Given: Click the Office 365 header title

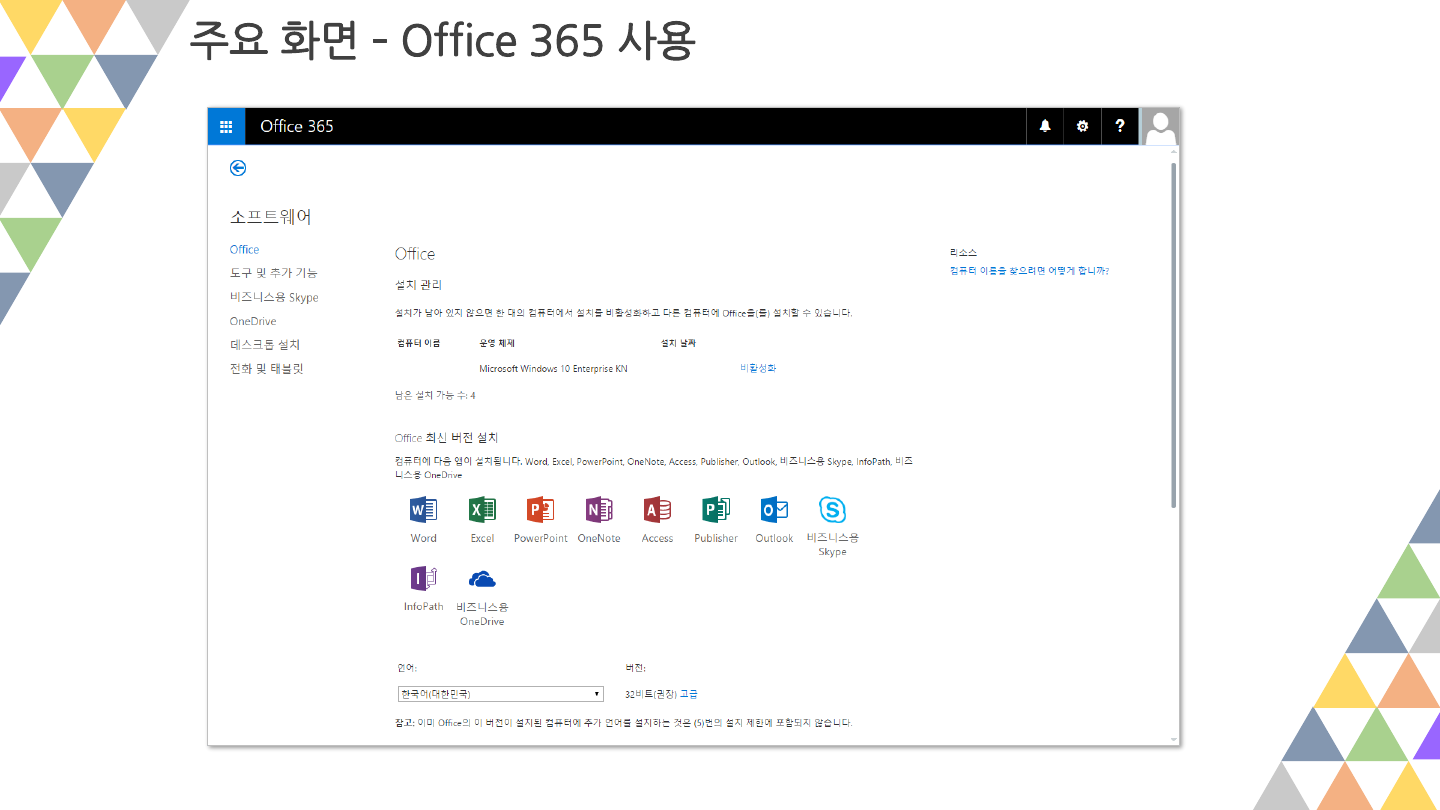Looking at the screenshot, I should pyautogui.click(x=297, y=126).
